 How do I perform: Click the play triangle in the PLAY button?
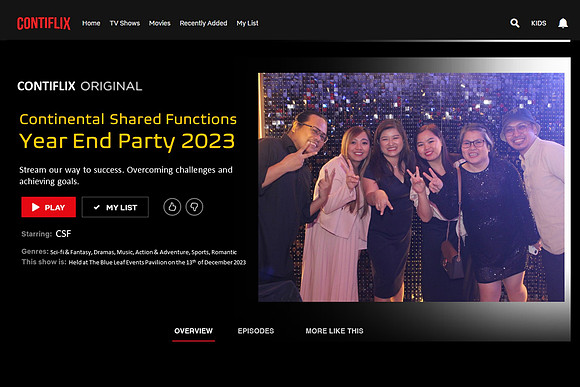click(x=36, y=207)
